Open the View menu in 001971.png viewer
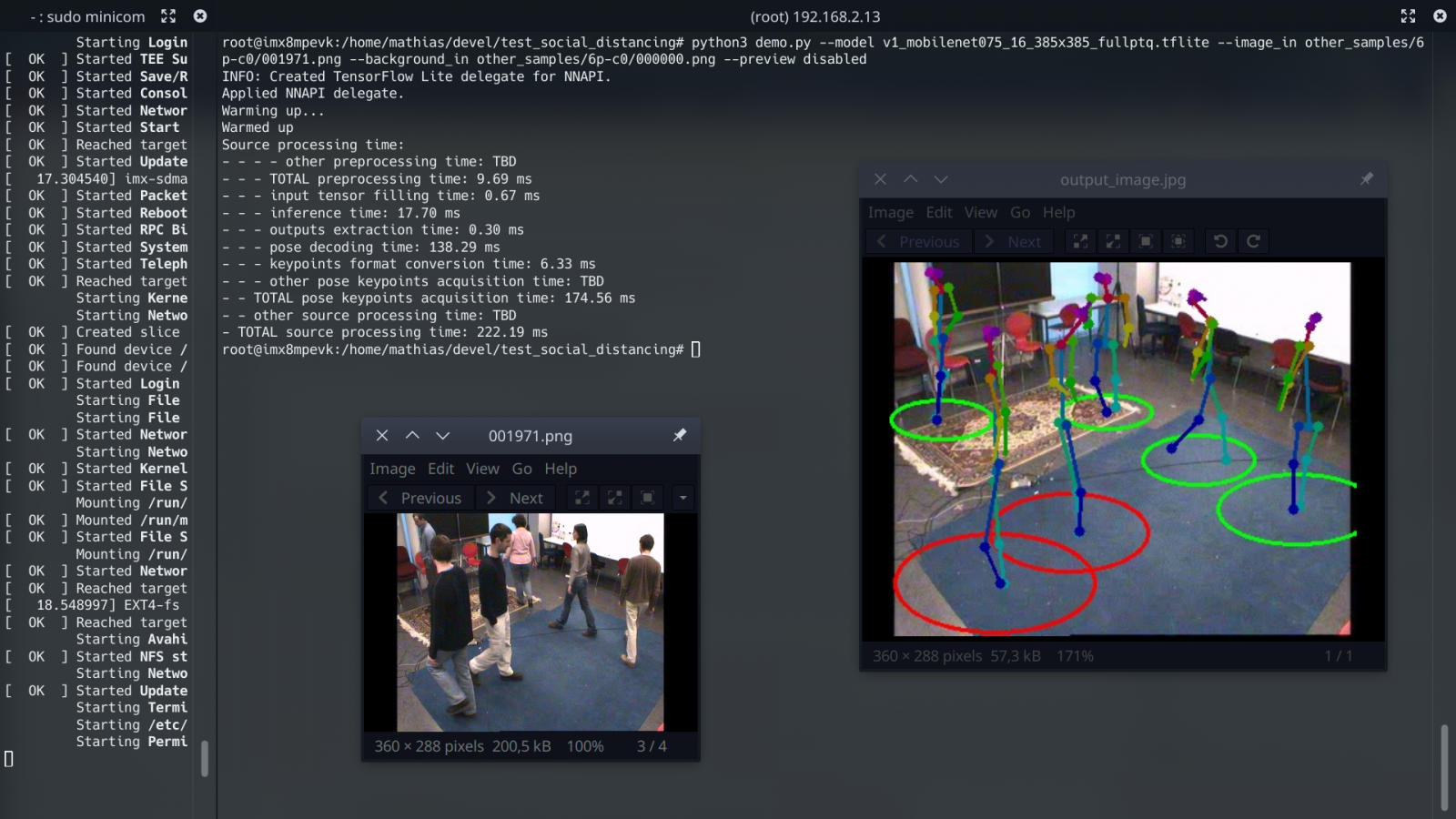 pyautogui.click(x=482, y=469)
